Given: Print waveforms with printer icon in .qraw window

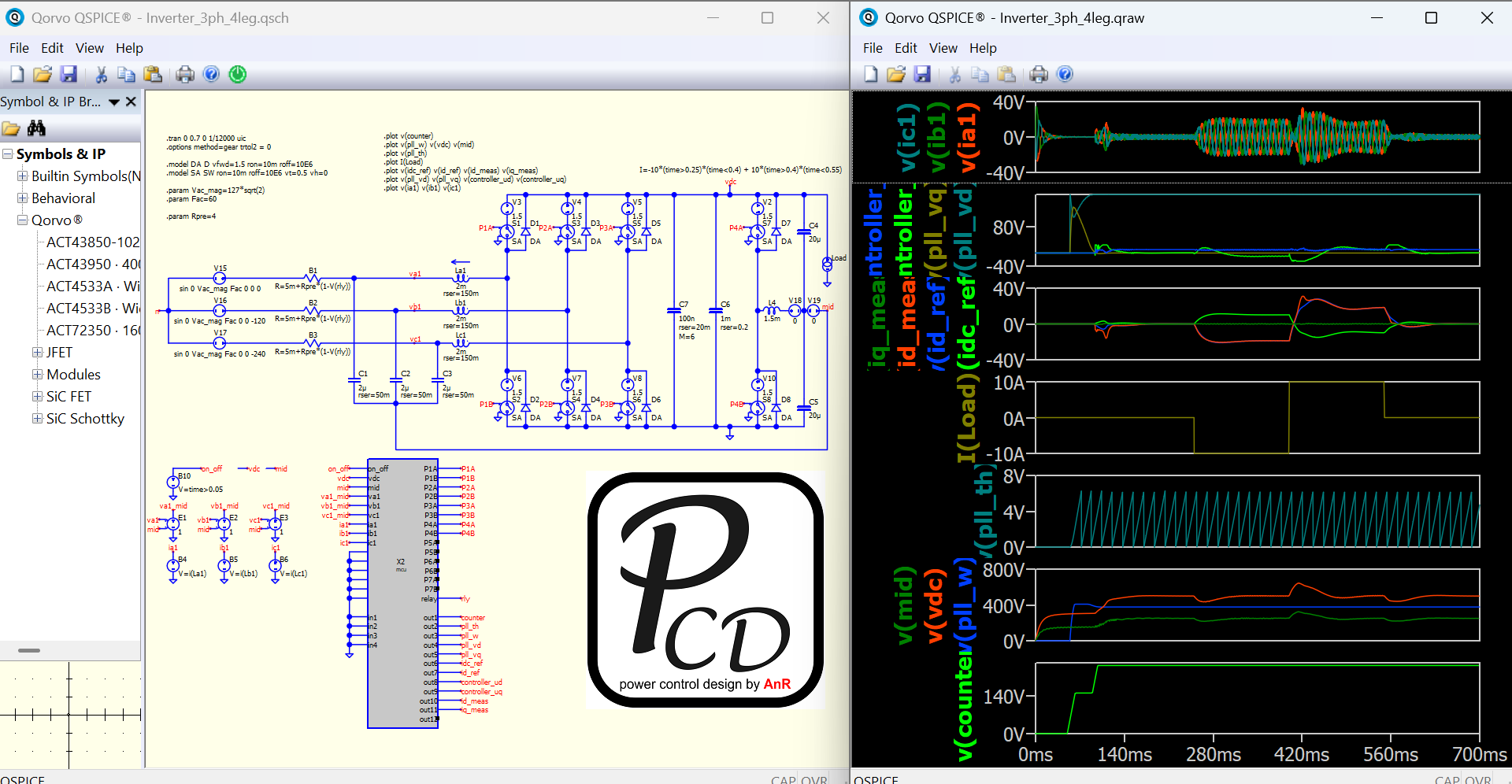Looking at the screenshot, I should [1039, 74].
